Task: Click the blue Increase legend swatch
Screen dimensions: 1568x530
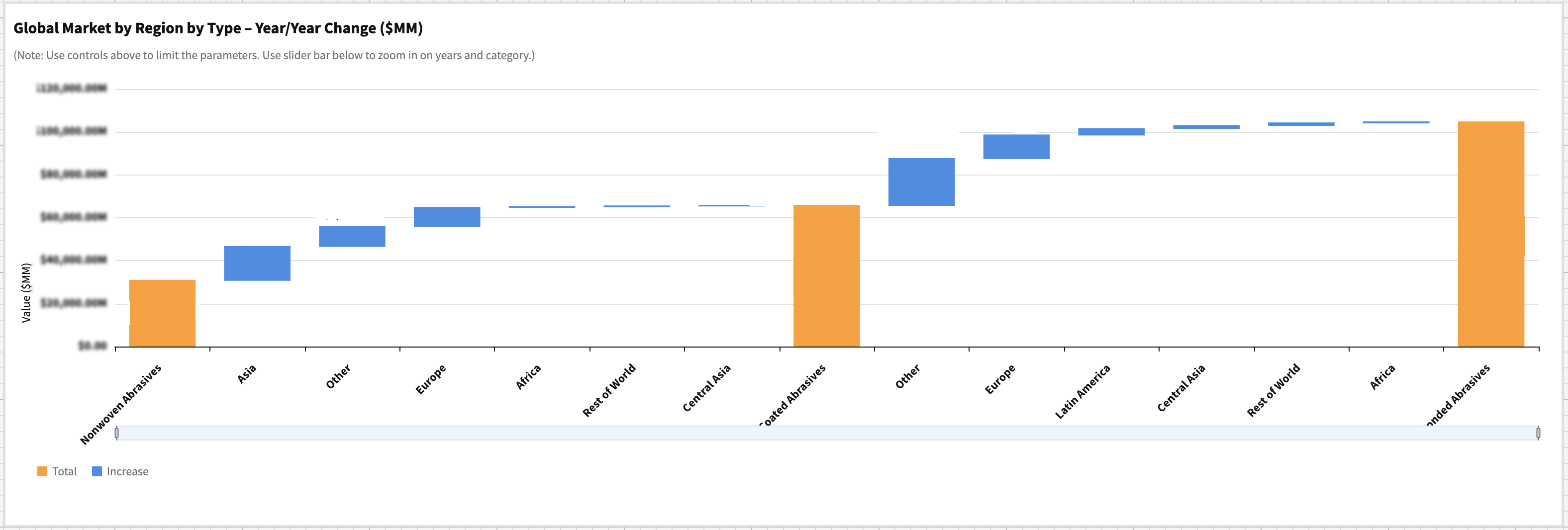Action: click(x=97, y=472)
